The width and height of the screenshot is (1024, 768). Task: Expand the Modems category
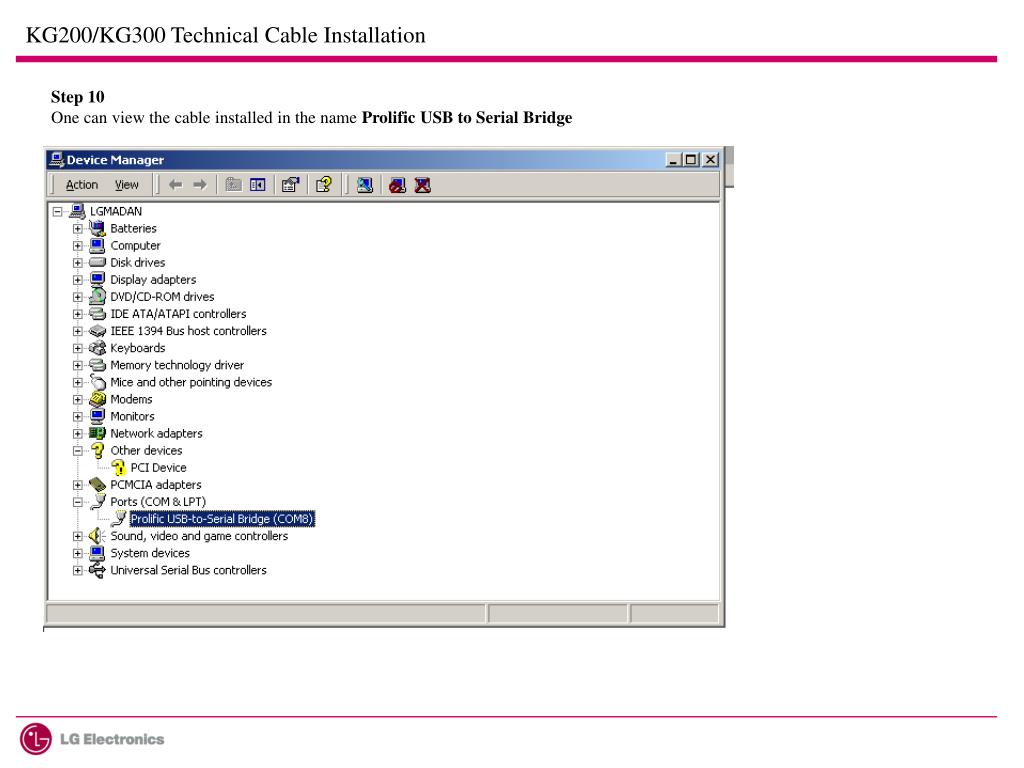pos(78,400)
